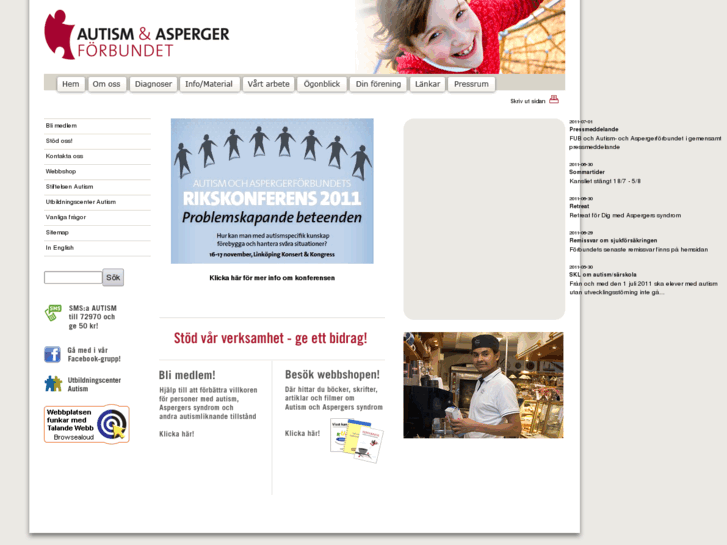Image resolution: width=727 pixels, height=545 pixels.
Task: Open the Hem menu tab
Action: pos(71,84)
